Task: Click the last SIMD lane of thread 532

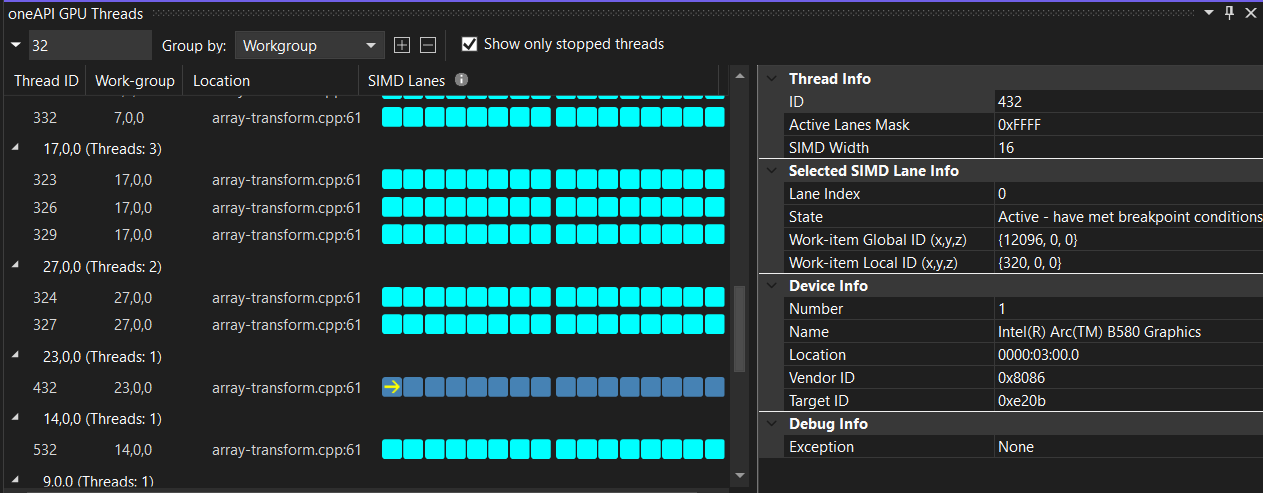Action: pos(714,449)
